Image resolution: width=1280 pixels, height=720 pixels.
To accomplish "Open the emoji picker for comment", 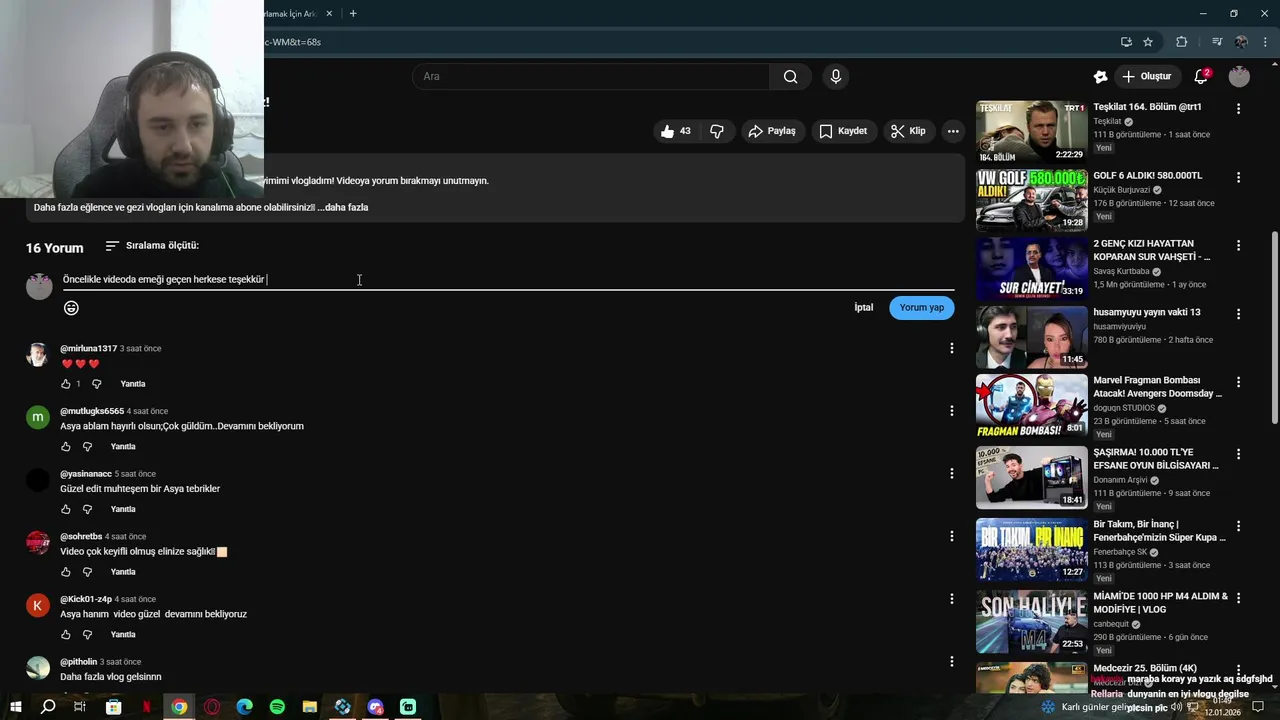I will [x=71, y=308].
